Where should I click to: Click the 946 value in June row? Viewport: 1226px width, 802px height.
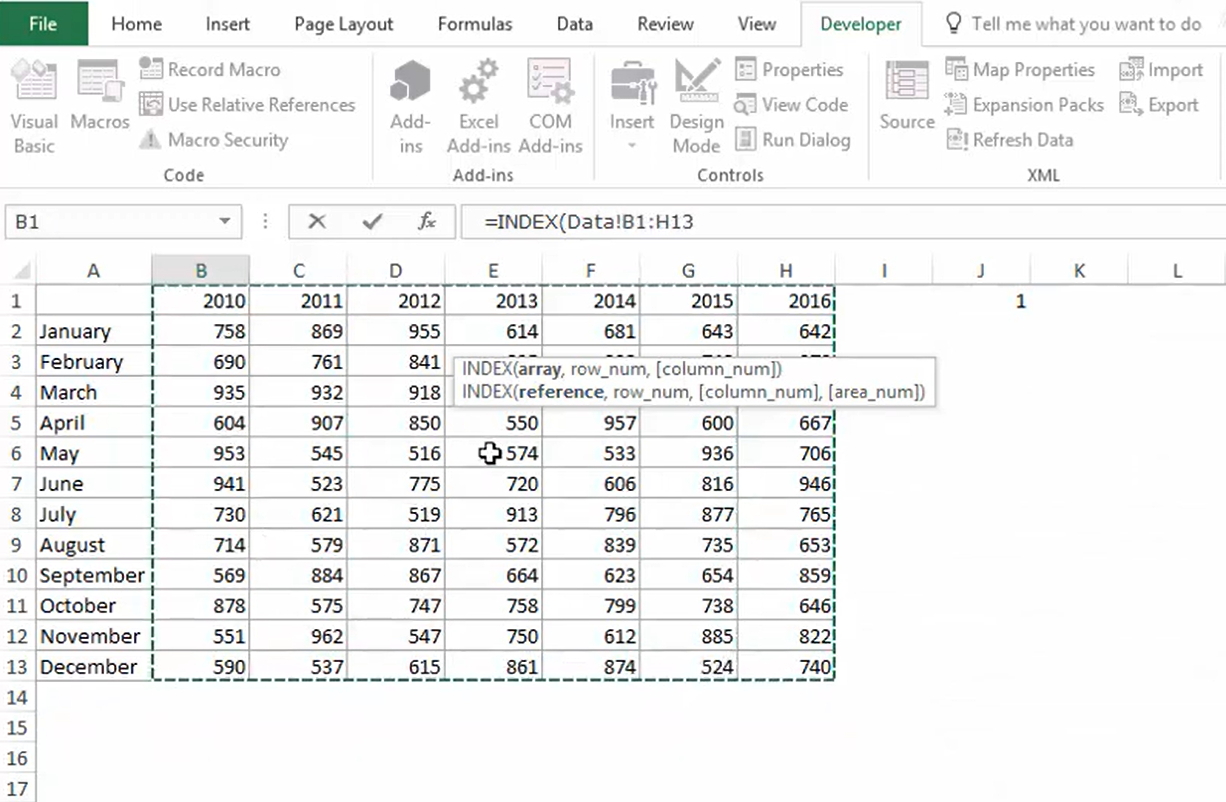coord(786,484)
